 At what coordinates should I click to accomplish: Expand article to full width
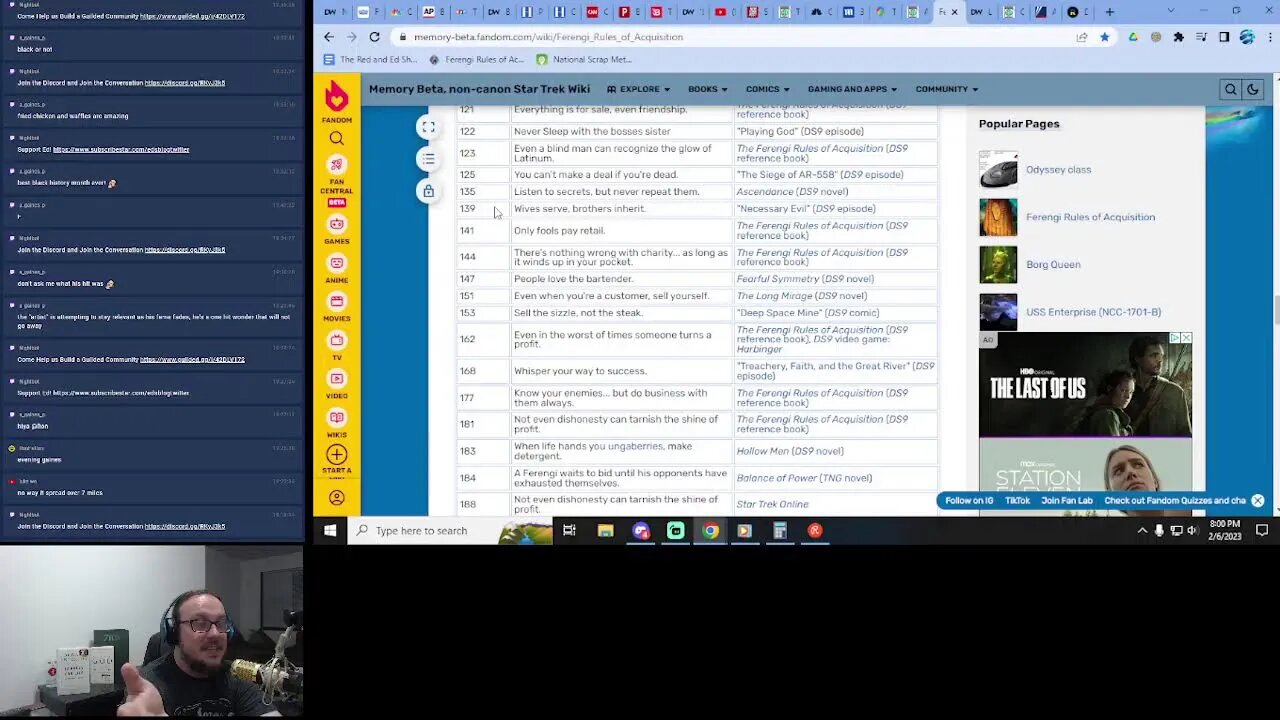pyautogui.click(x=428, y=127)
